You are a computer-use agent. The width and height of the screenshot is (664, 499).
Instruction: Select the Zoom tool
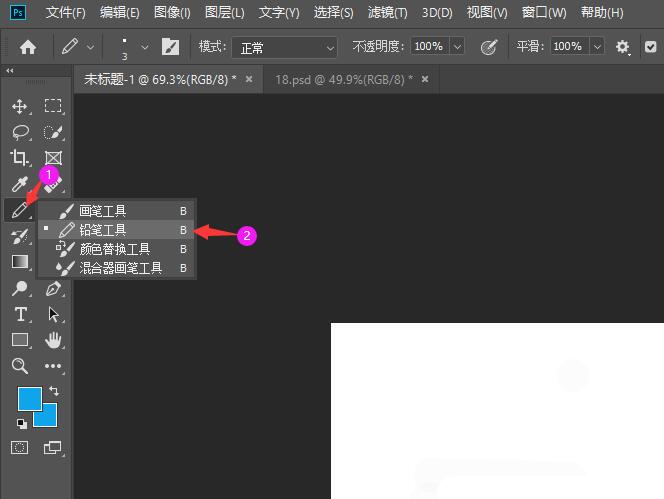coord(20,366)
